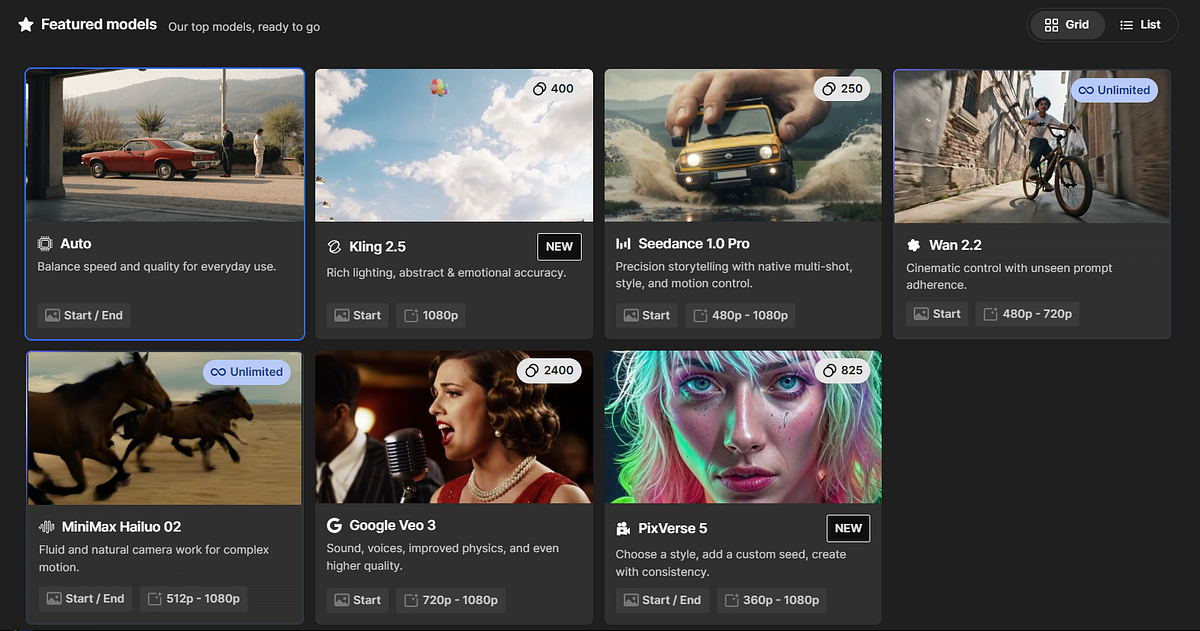Click Seedance's 480p - 1080p tag
The height and width of the screenshot is (631, 1200).
(741, 315)
